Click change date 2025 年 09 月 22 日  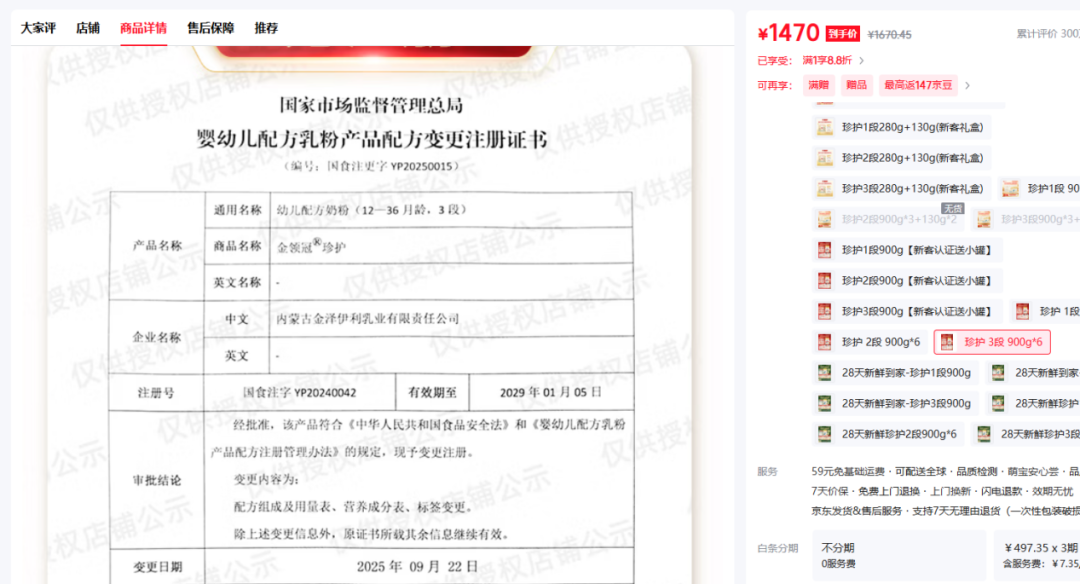[417, 567]
